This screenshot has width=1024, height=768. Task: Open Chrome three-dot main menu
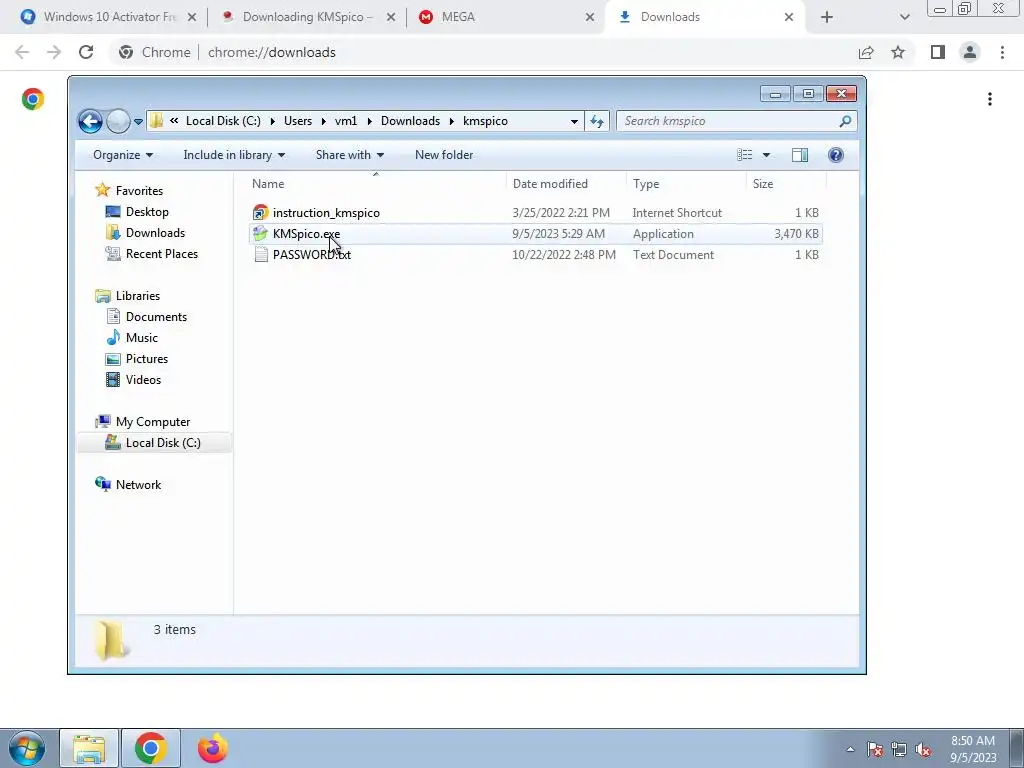click(x=1002, y=52)
